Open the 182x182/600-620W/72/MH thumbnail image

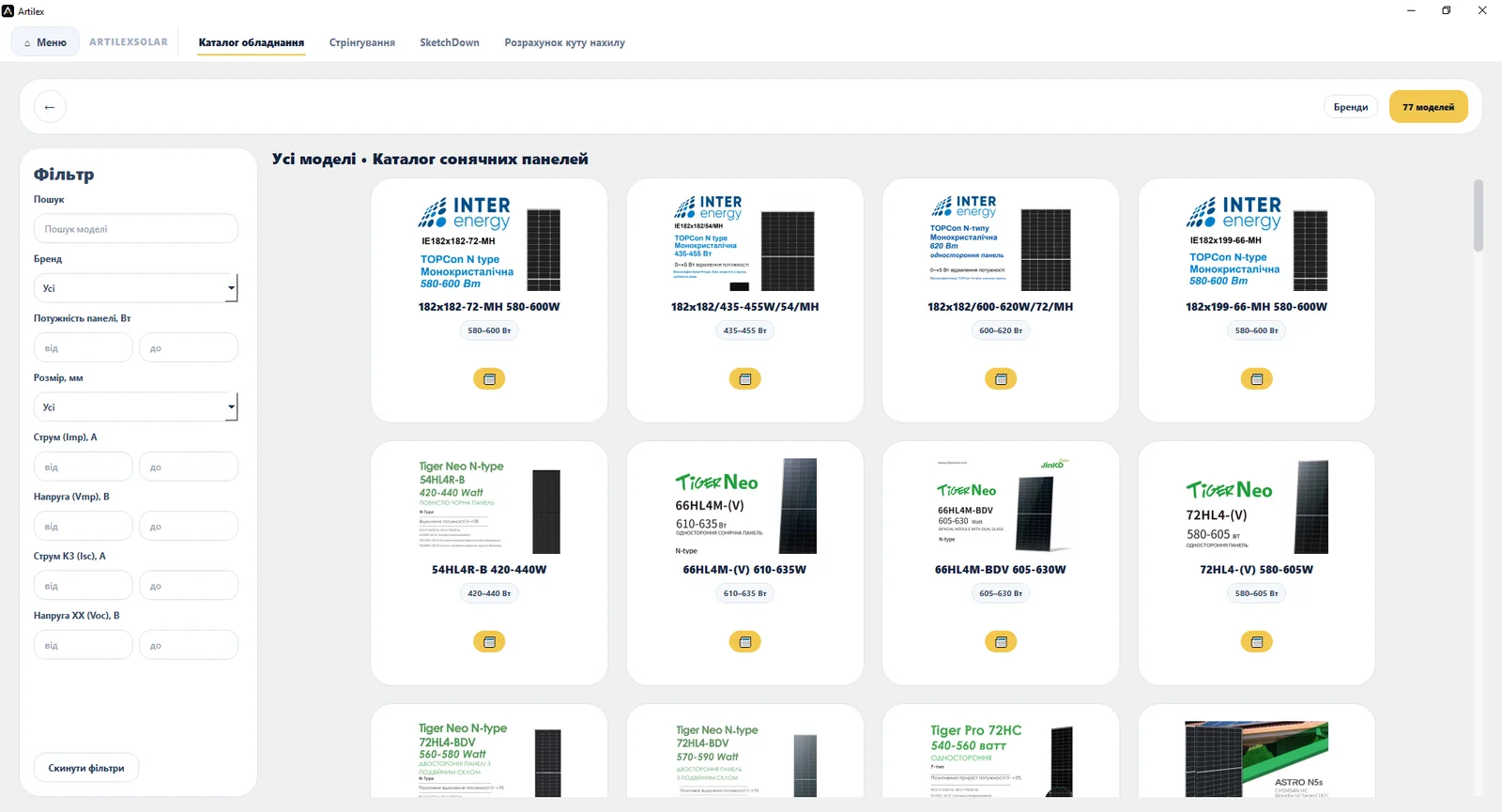(1001, 243)
